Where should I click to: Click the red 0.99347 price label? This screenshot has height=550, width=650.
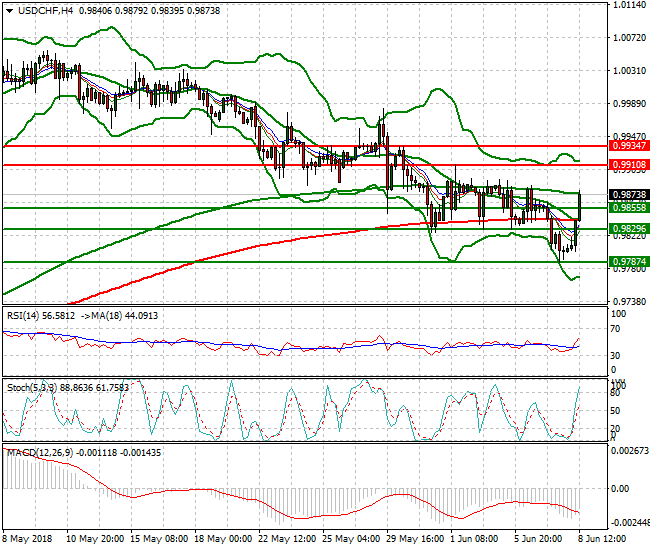tap(629, 146)
